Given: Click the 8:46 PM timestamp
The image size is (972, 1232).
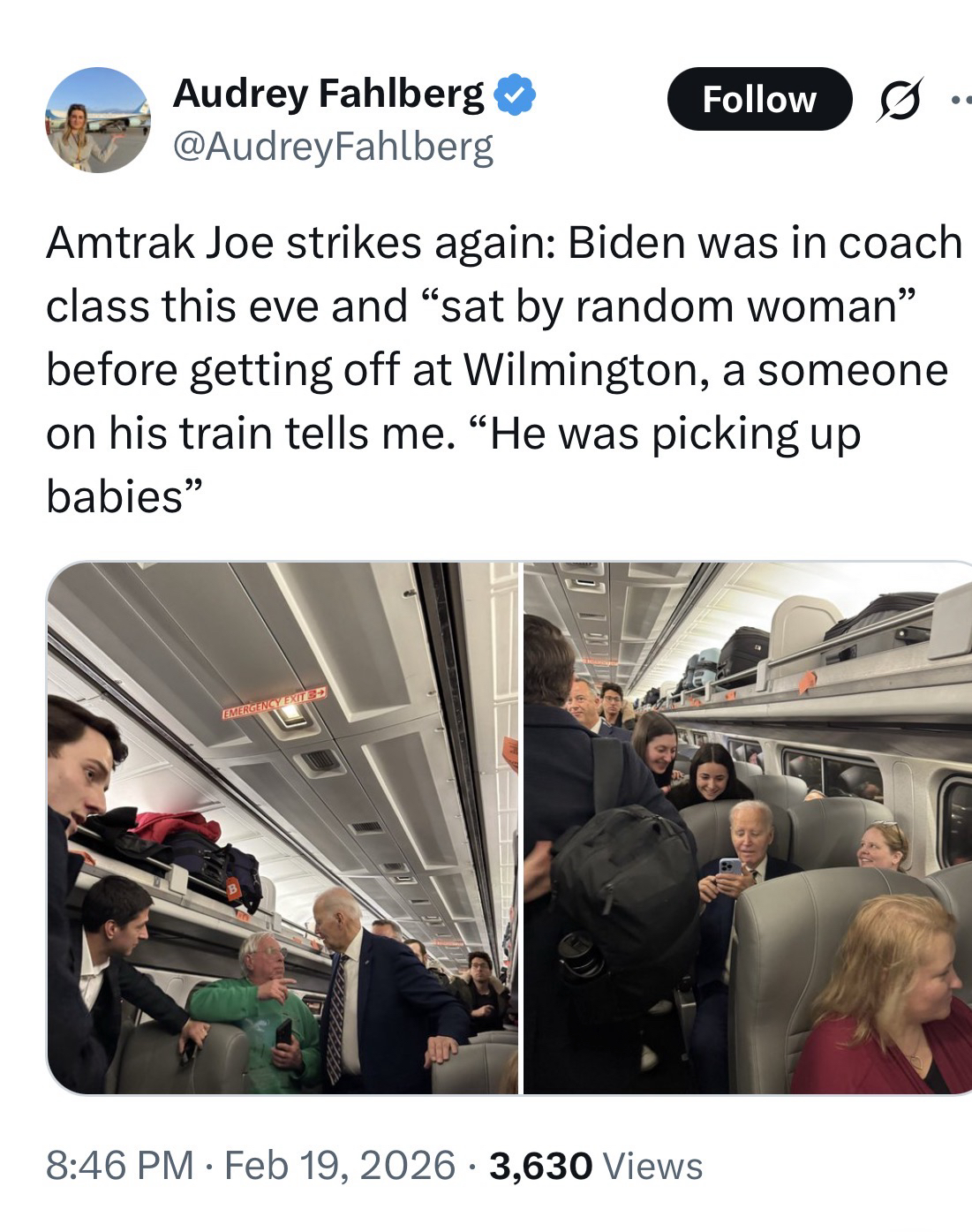Looking at the screenshot, I should pos(119,1166).
